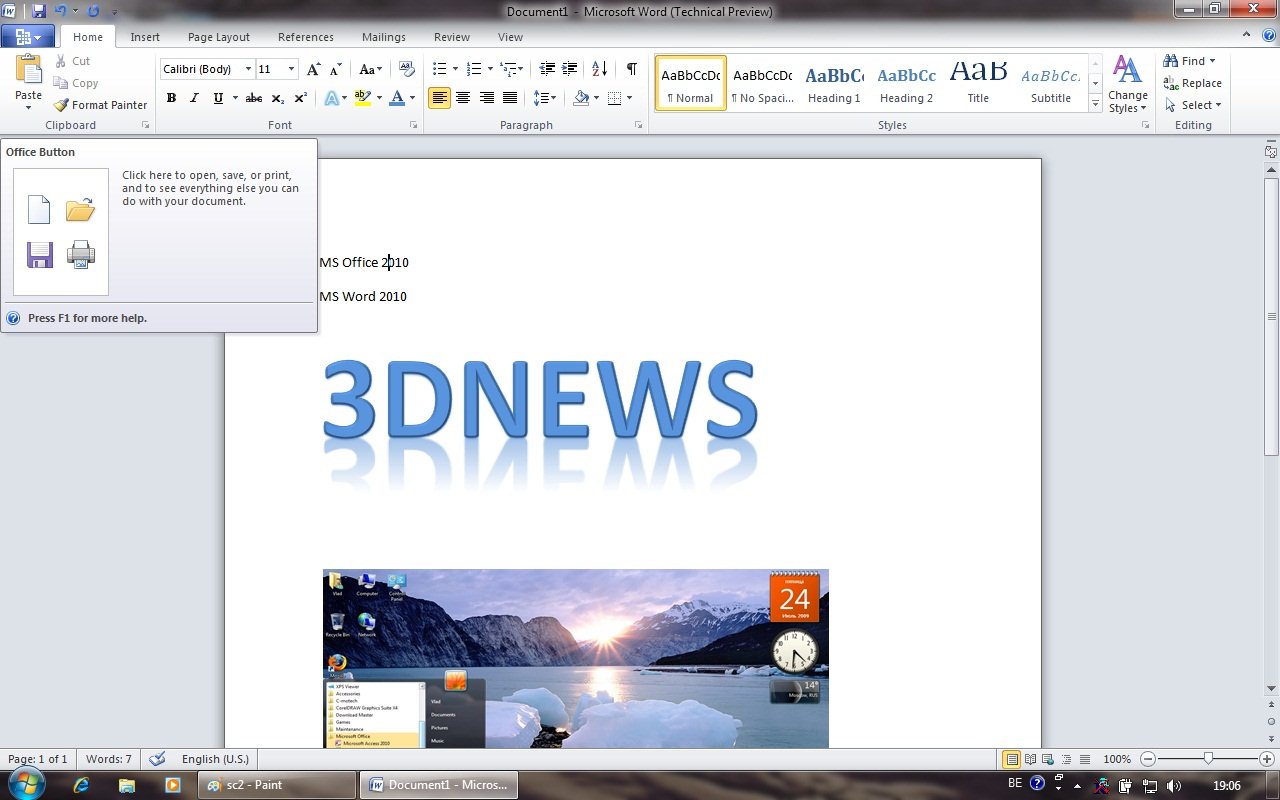Open the Font dialog launcher
The width and height of the screenshot is (1280, 800).
pos(414,125)
